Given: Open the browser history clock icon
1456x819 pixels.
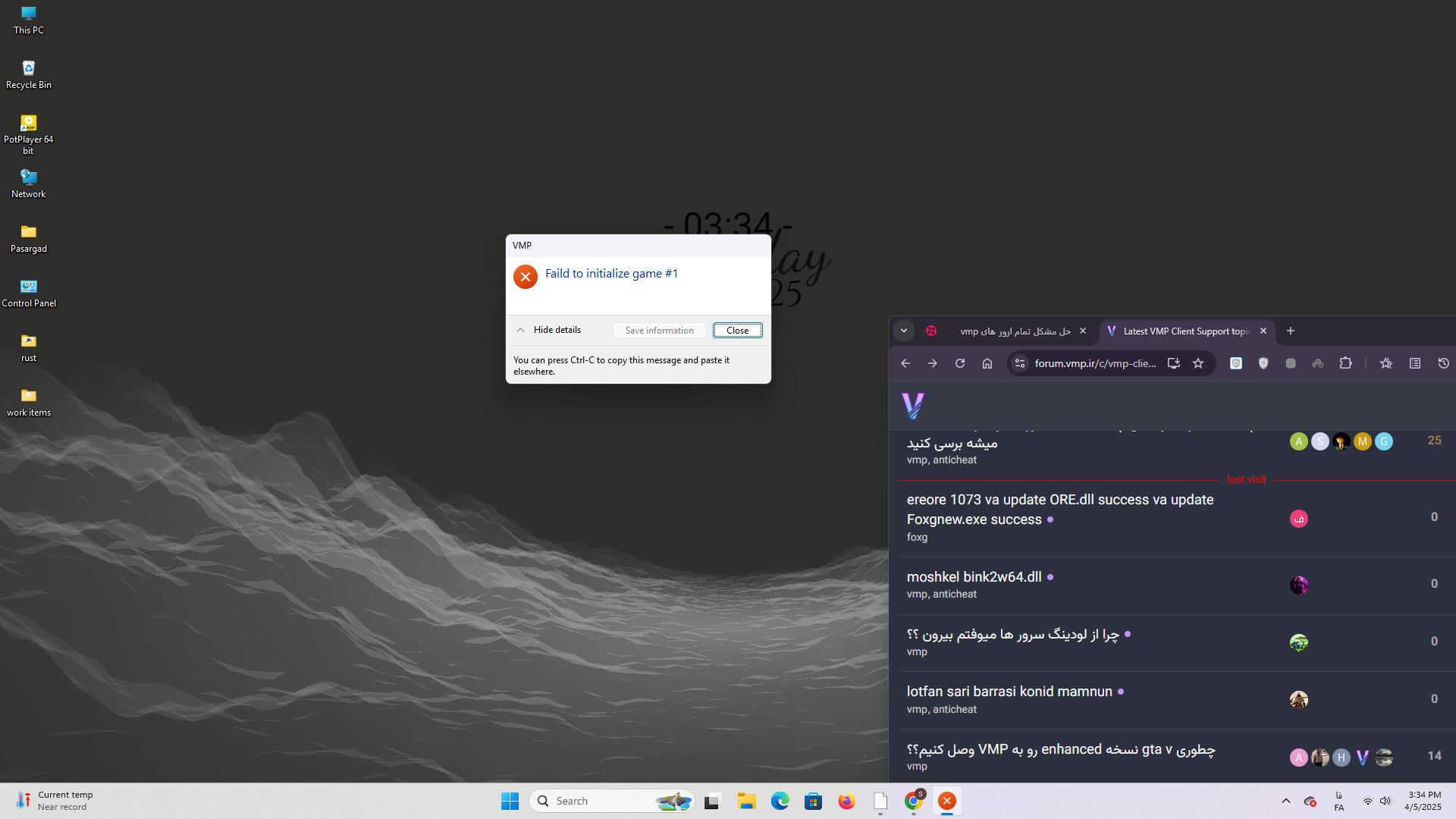Looking at the screenshot, I should [1443, 363].
